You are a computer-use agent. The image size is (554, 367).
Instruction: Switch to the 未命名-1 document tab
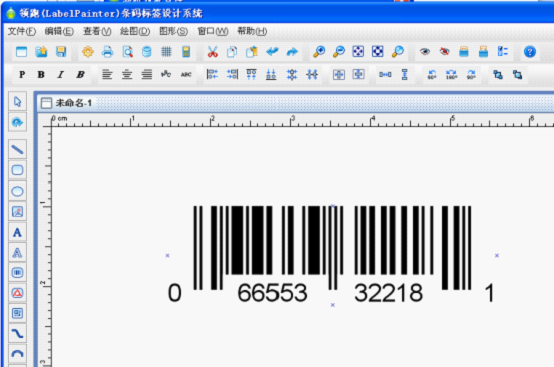point(67,103)
